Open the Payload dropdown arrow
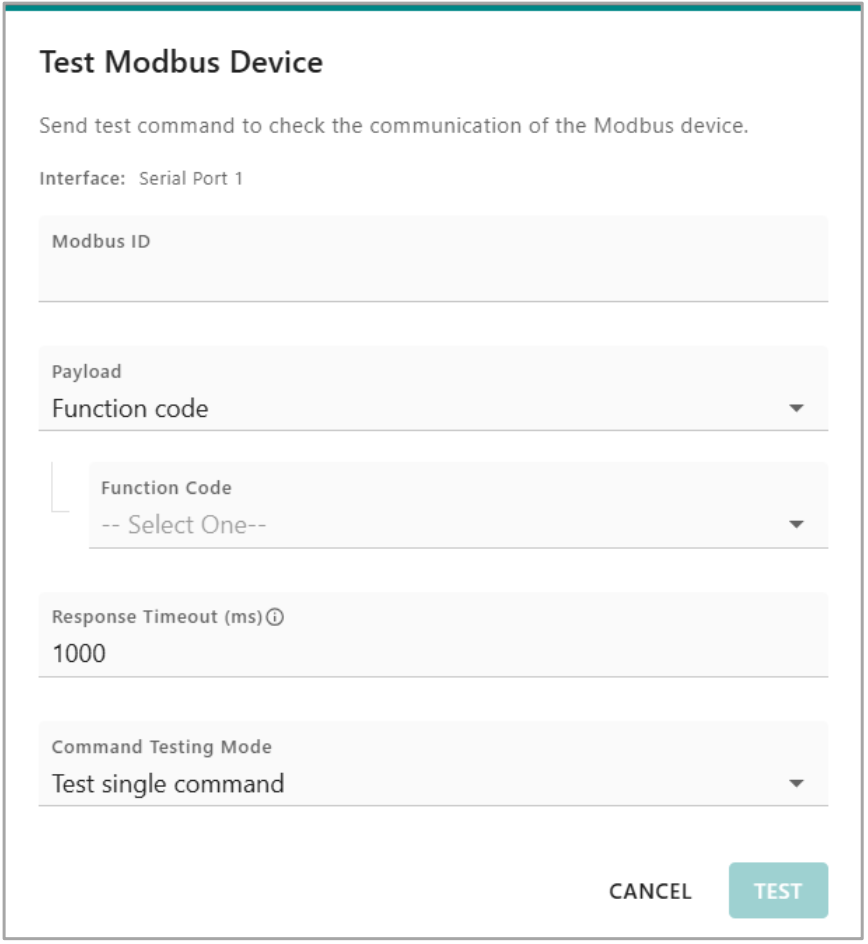Image resolution: width=868 pixels, height=944 pixels. tap(796, 409)
